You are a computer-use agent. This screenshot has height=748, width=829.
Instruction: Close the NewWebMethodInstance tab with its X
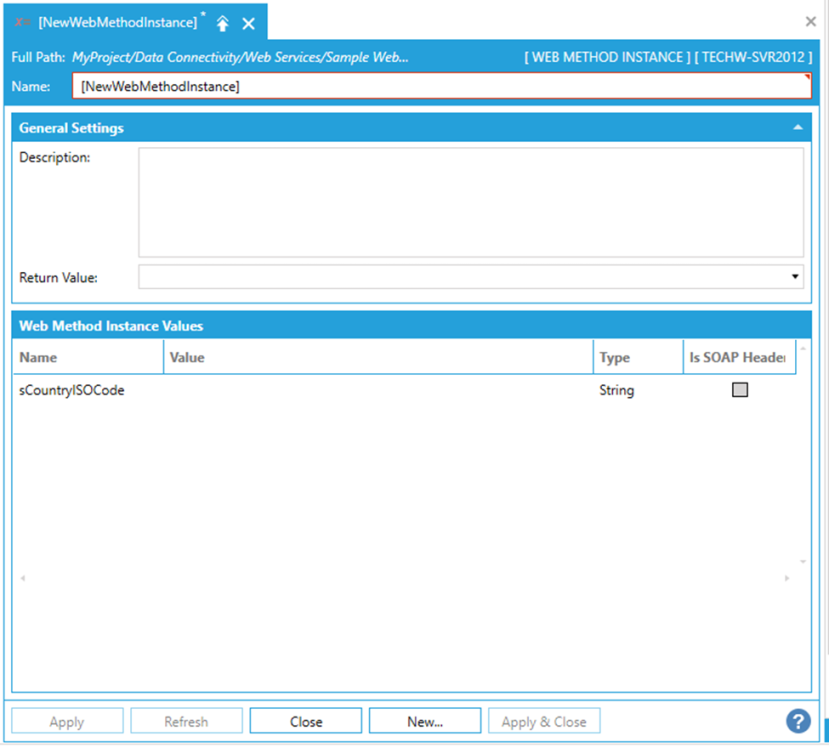[x=249, y=23]
